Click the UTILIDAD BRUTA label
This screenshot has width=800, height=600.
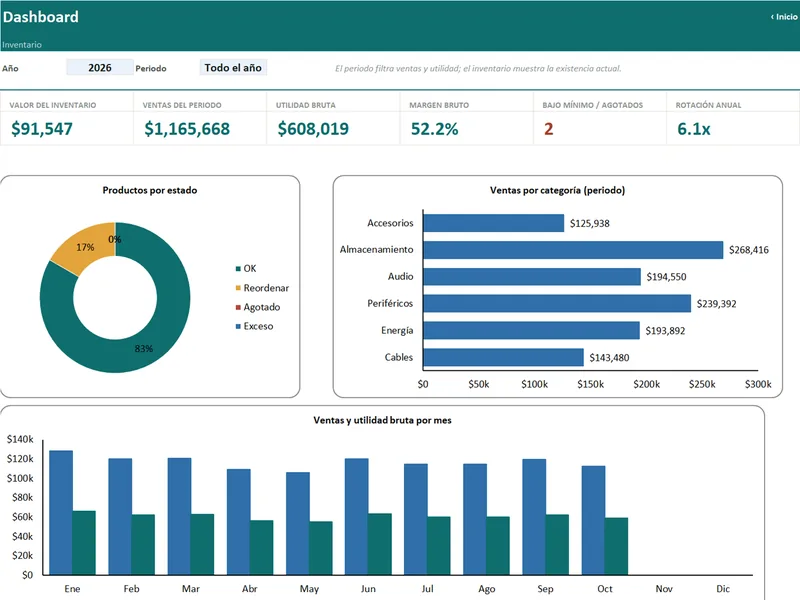tap(306, 105)
